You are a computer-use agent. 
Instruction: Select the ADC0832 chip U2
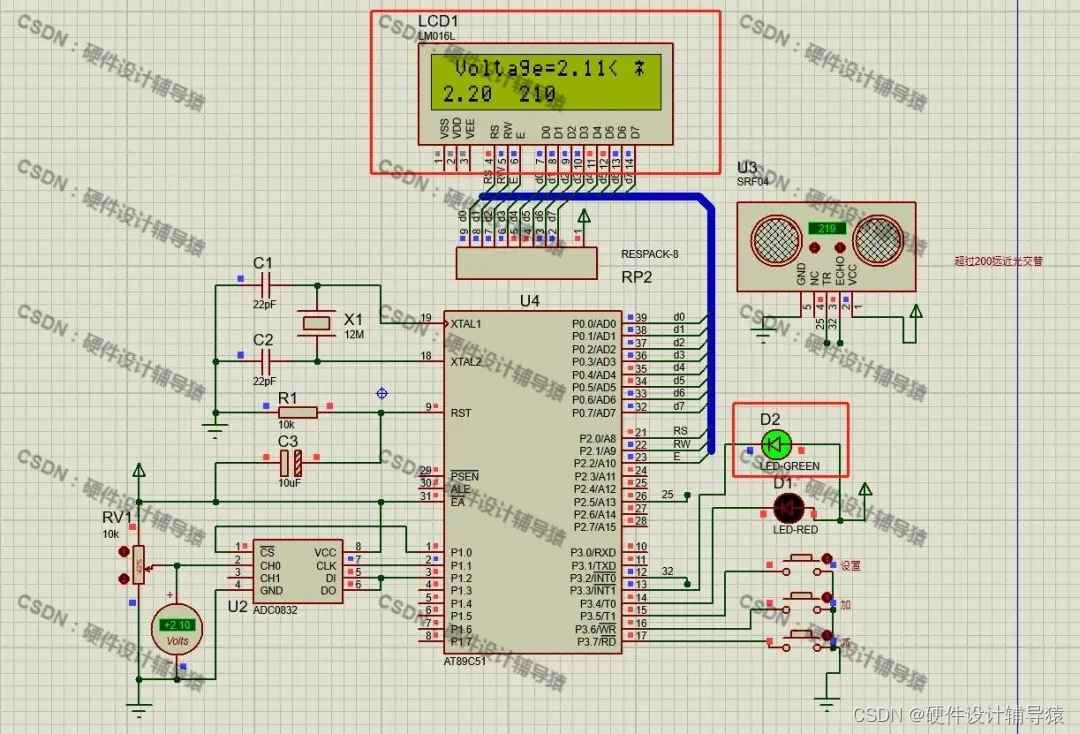pyautogui.click(x=298, y=571)
